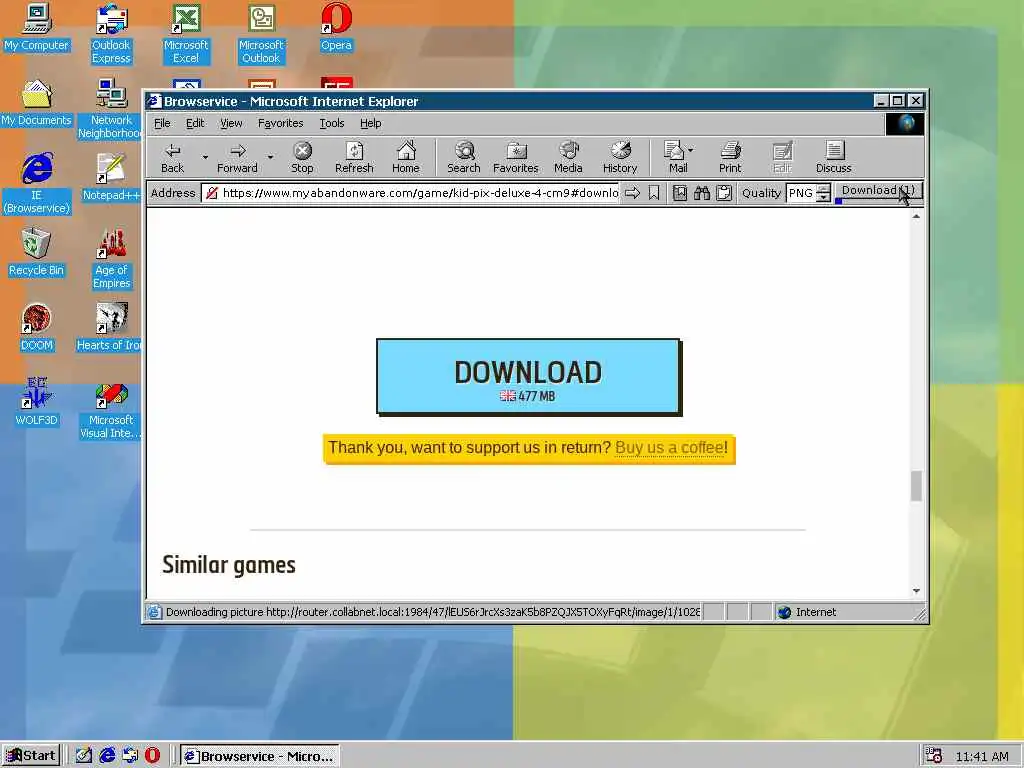
Task: Click the bookmarks page icon next to binoculars
Action: point(680,193)
